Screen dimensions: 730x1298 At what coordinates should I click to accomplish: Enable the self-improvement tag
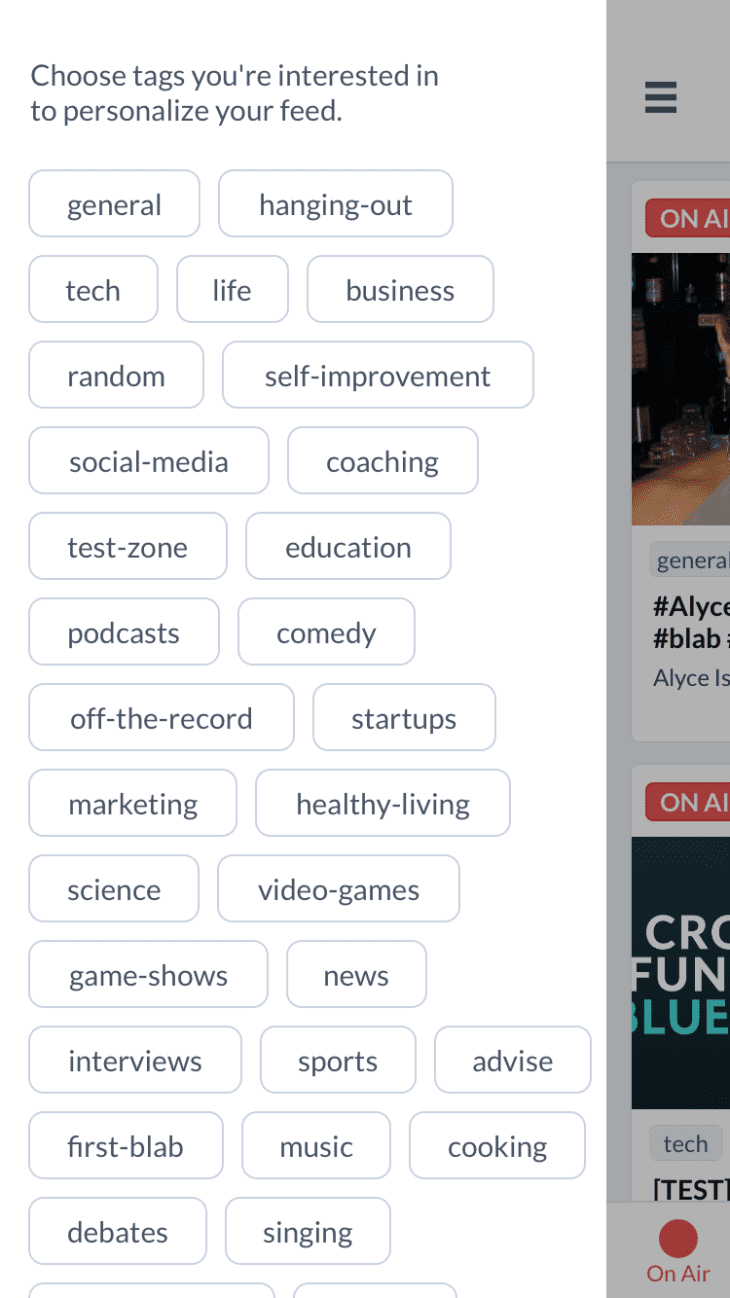[x=377, y=375]
